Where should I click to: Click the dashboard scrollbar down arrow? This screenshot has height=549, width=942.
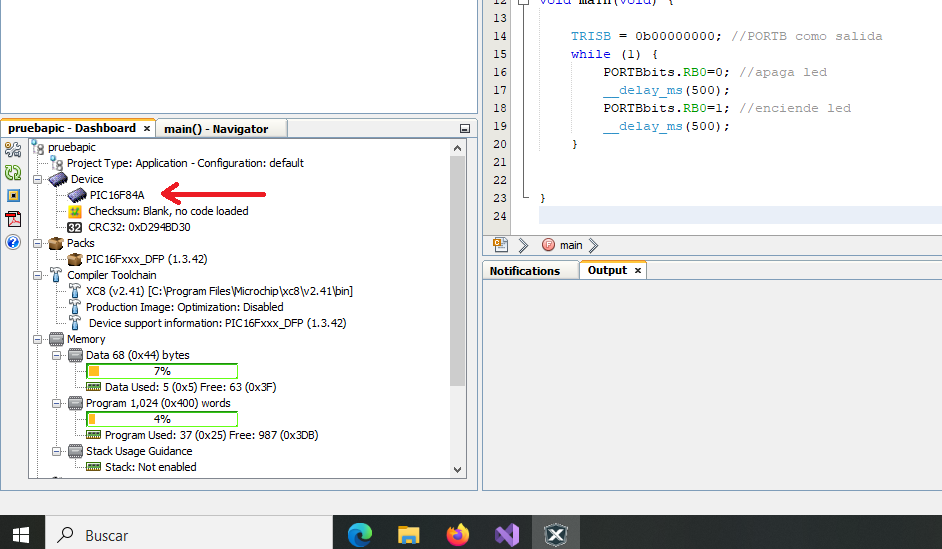(x=458, y=470)
